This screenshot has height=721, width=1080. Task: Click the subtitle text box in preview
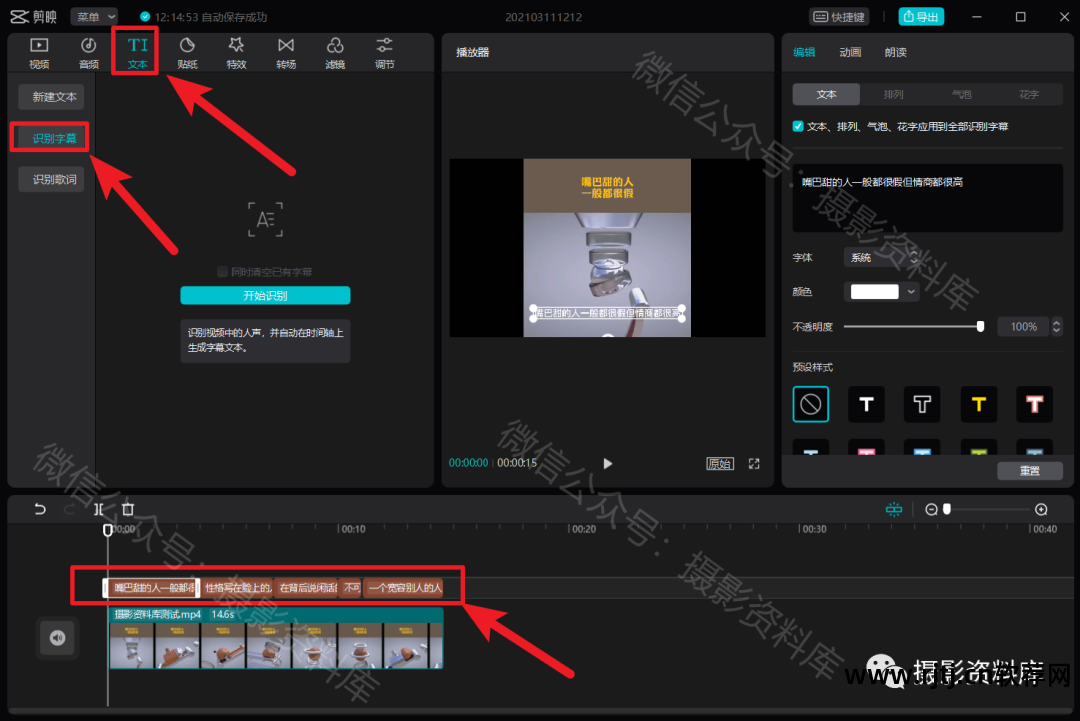click(607, 313)
